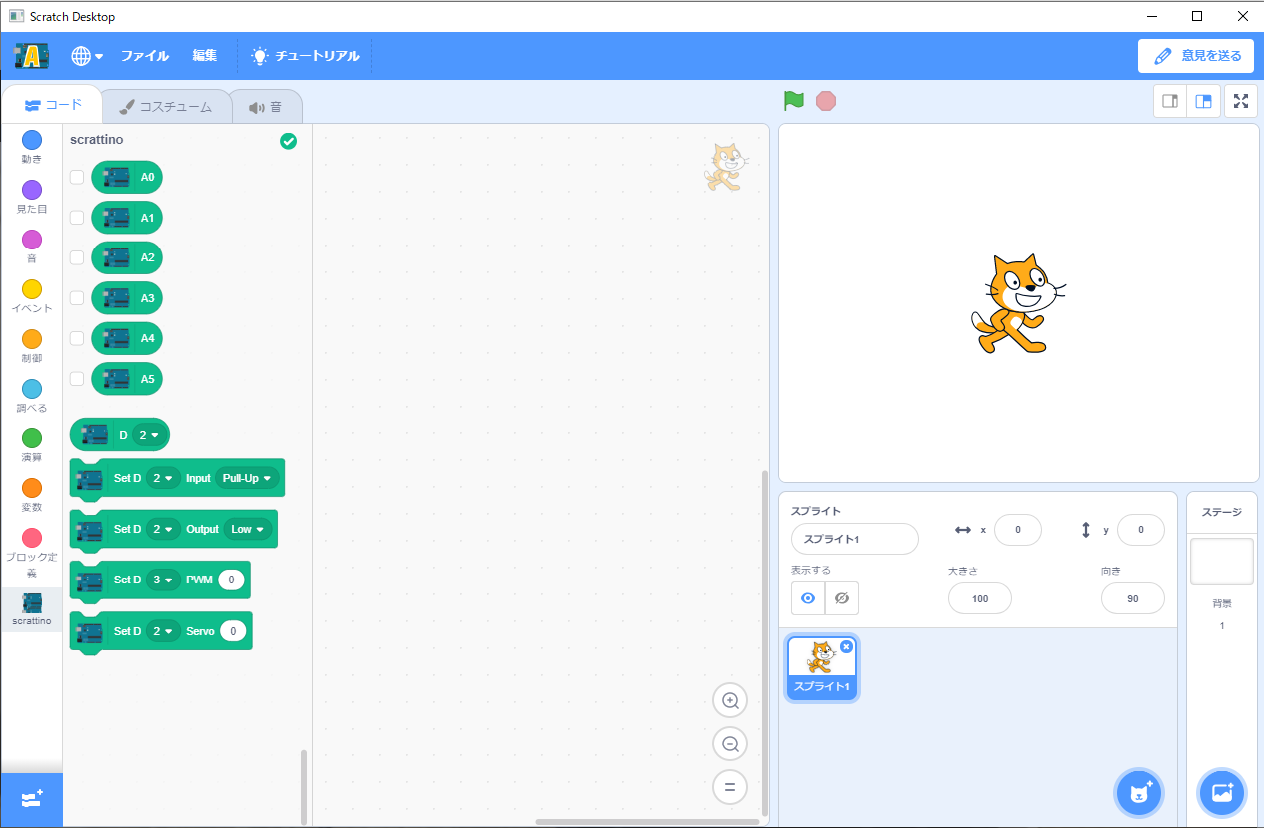
Task: Reset workspace zoom to default
Action: (x=730, y=787)
